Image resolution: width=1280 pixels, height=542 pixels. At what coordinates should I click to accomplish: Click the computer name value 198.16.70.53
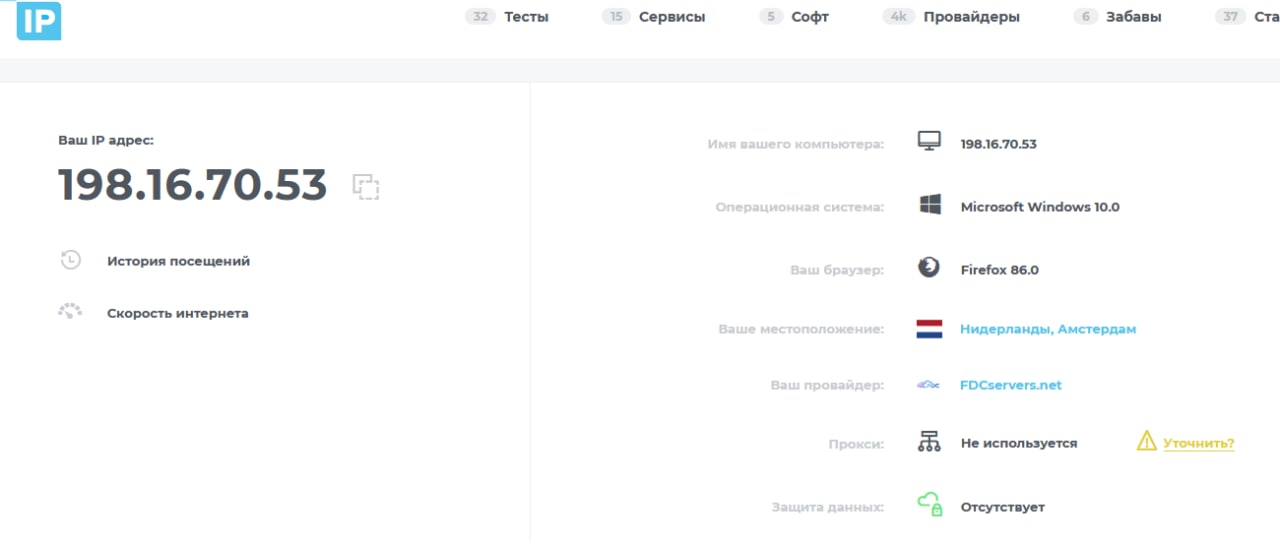(x=998, y=144)
